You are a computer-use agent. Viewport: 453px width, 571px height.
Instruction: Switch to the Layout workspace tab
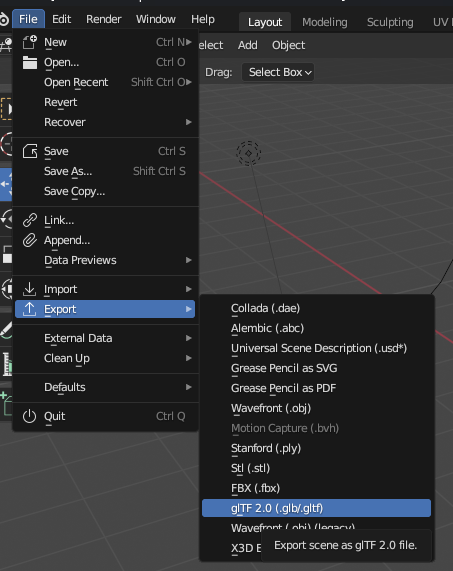pos(265,22)
